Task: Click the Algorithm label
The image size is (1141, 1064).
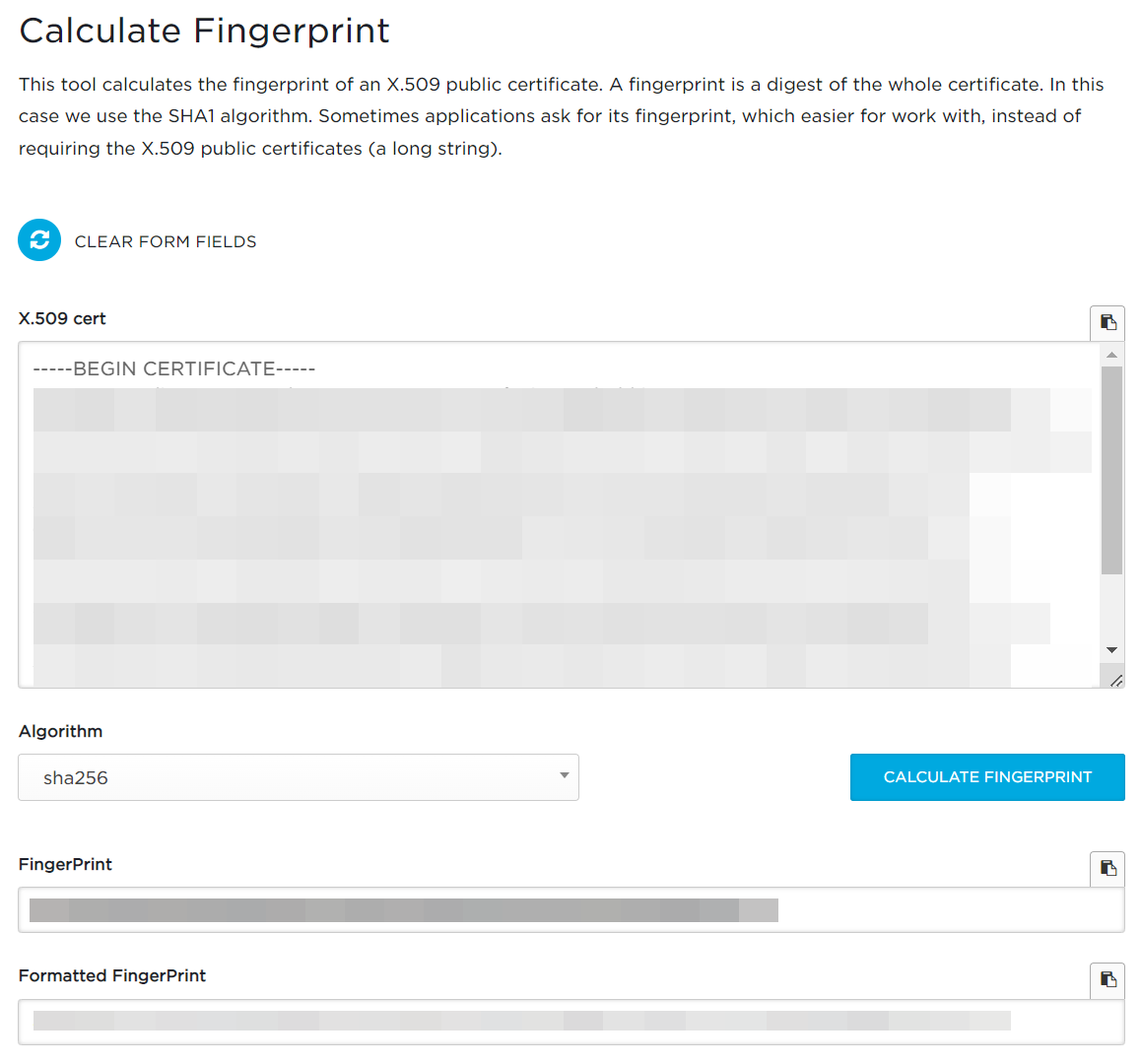Action: click(60, 731)
